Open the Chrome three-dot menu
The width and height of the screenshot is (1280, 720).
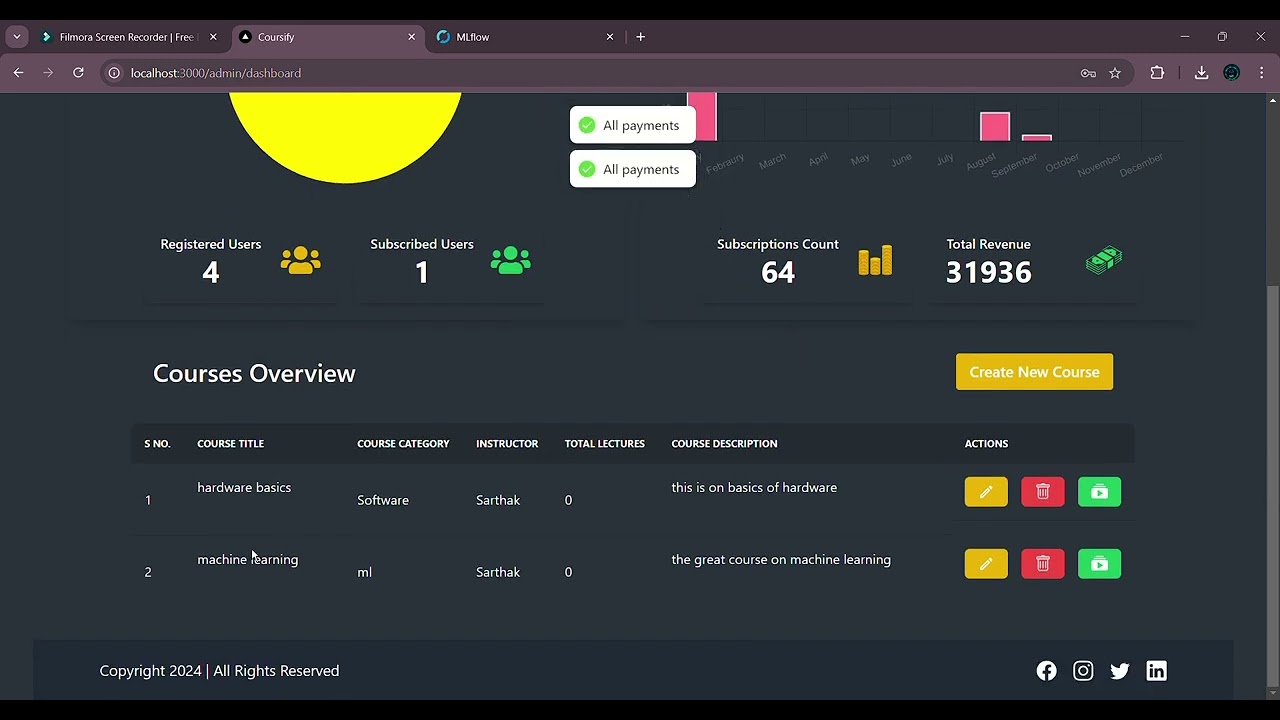(1262, 73)
